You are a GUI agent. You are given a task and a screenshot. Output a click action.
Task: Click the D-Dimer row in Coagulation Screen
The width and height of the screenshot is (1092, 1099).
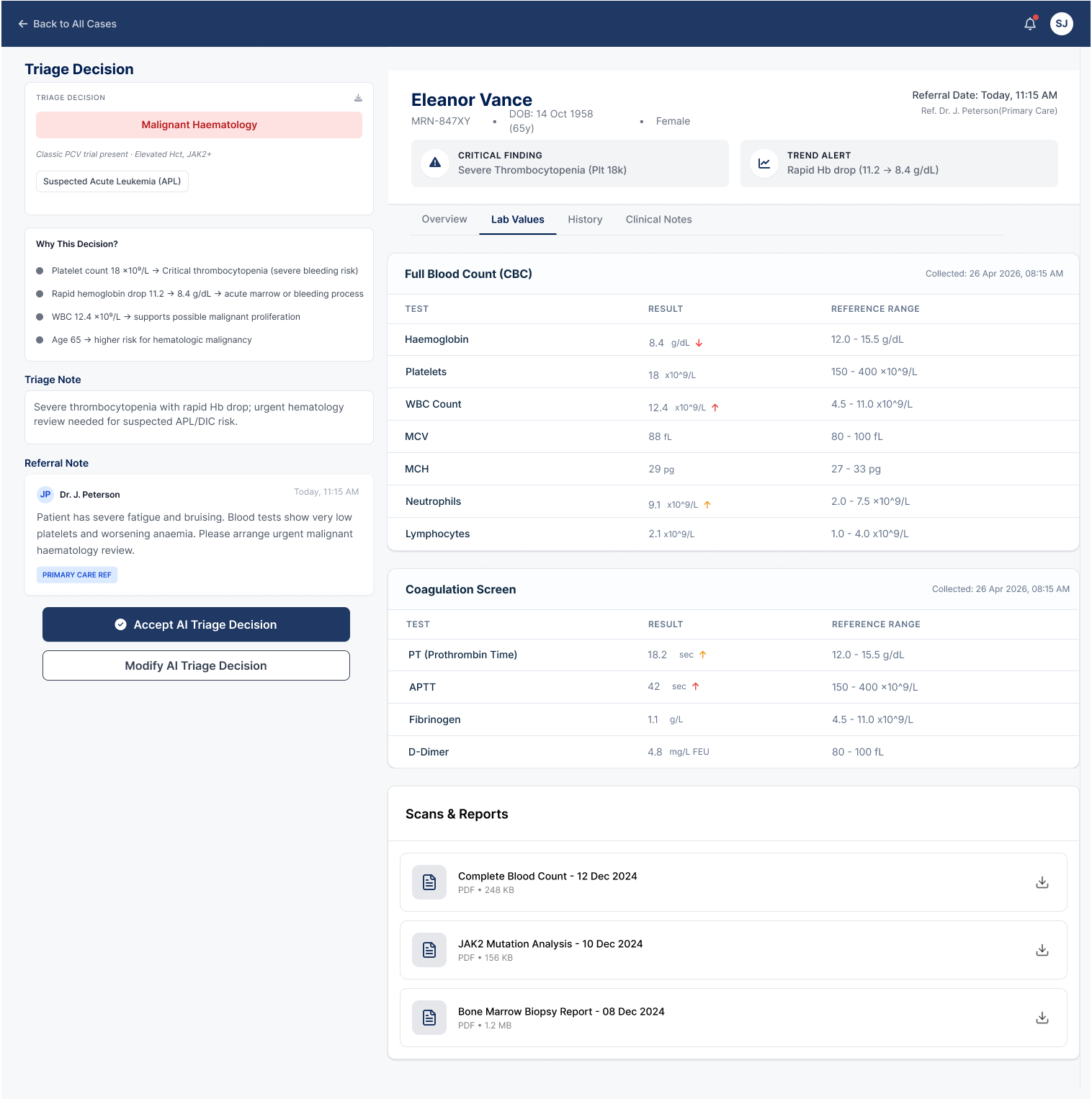(733, 752)
